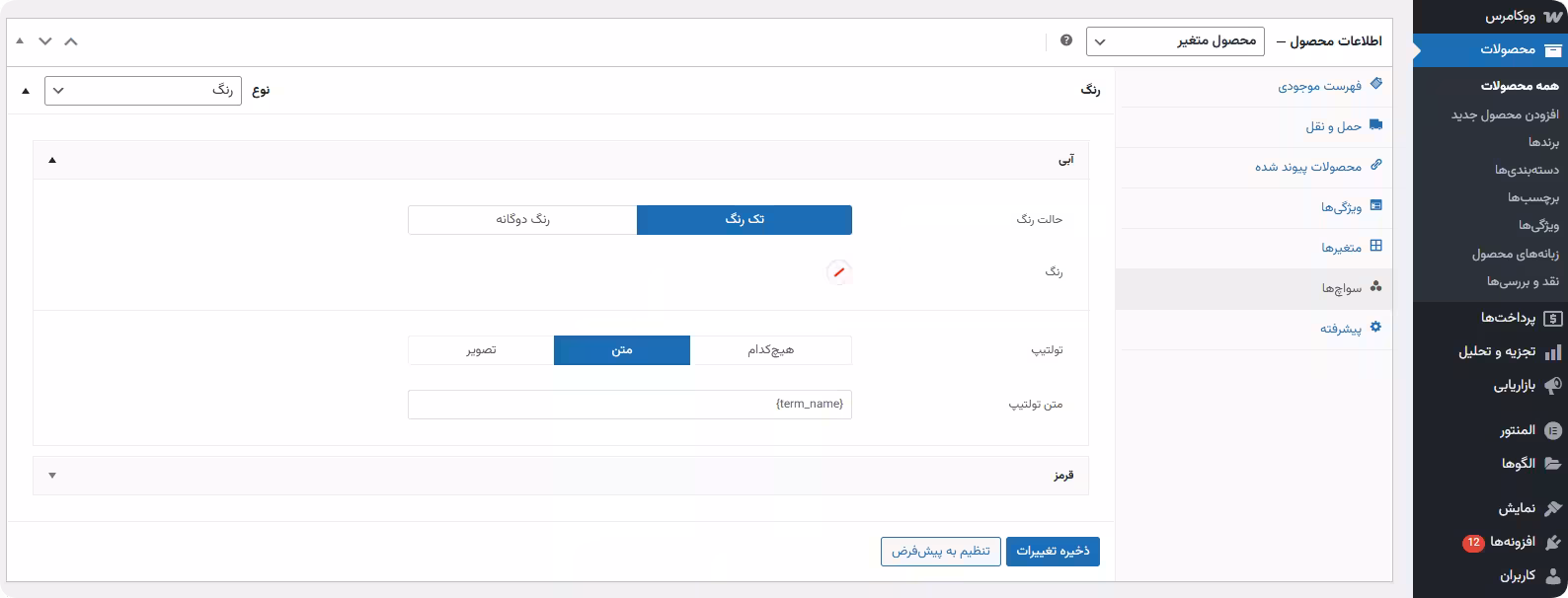Click the shipping truck icon

click(1376, 125)
